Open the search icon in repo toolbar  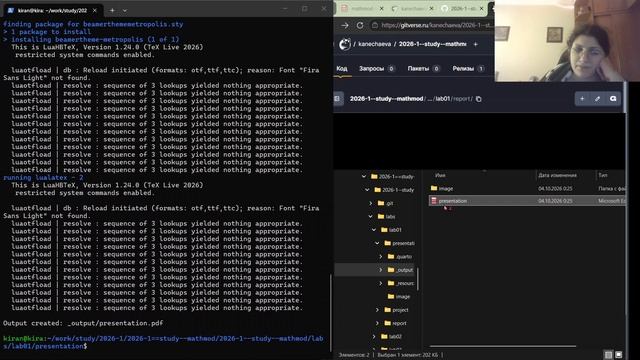[613, 99]
